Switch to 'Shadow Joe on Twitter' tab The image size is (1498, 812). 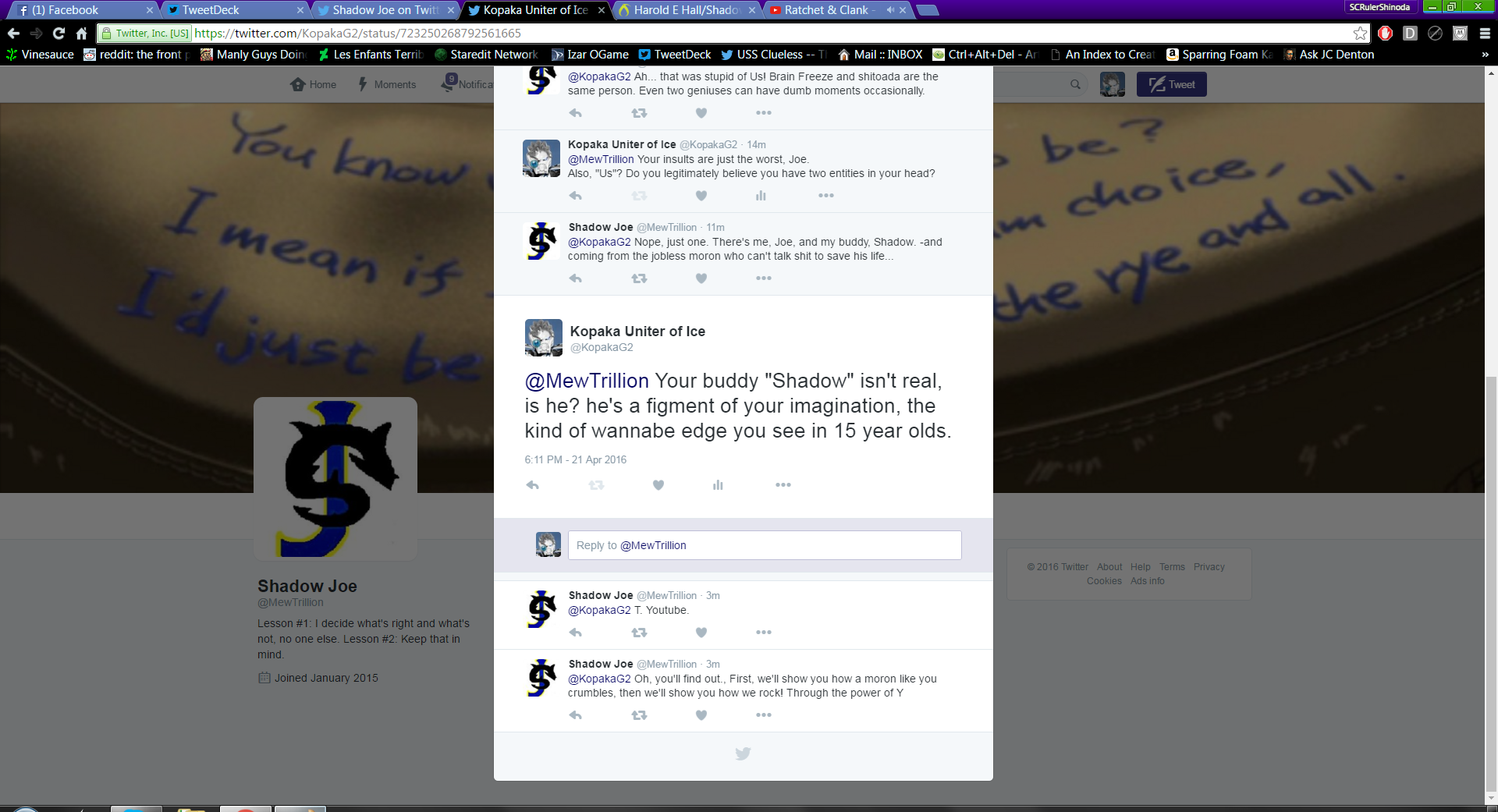[385, 10]
